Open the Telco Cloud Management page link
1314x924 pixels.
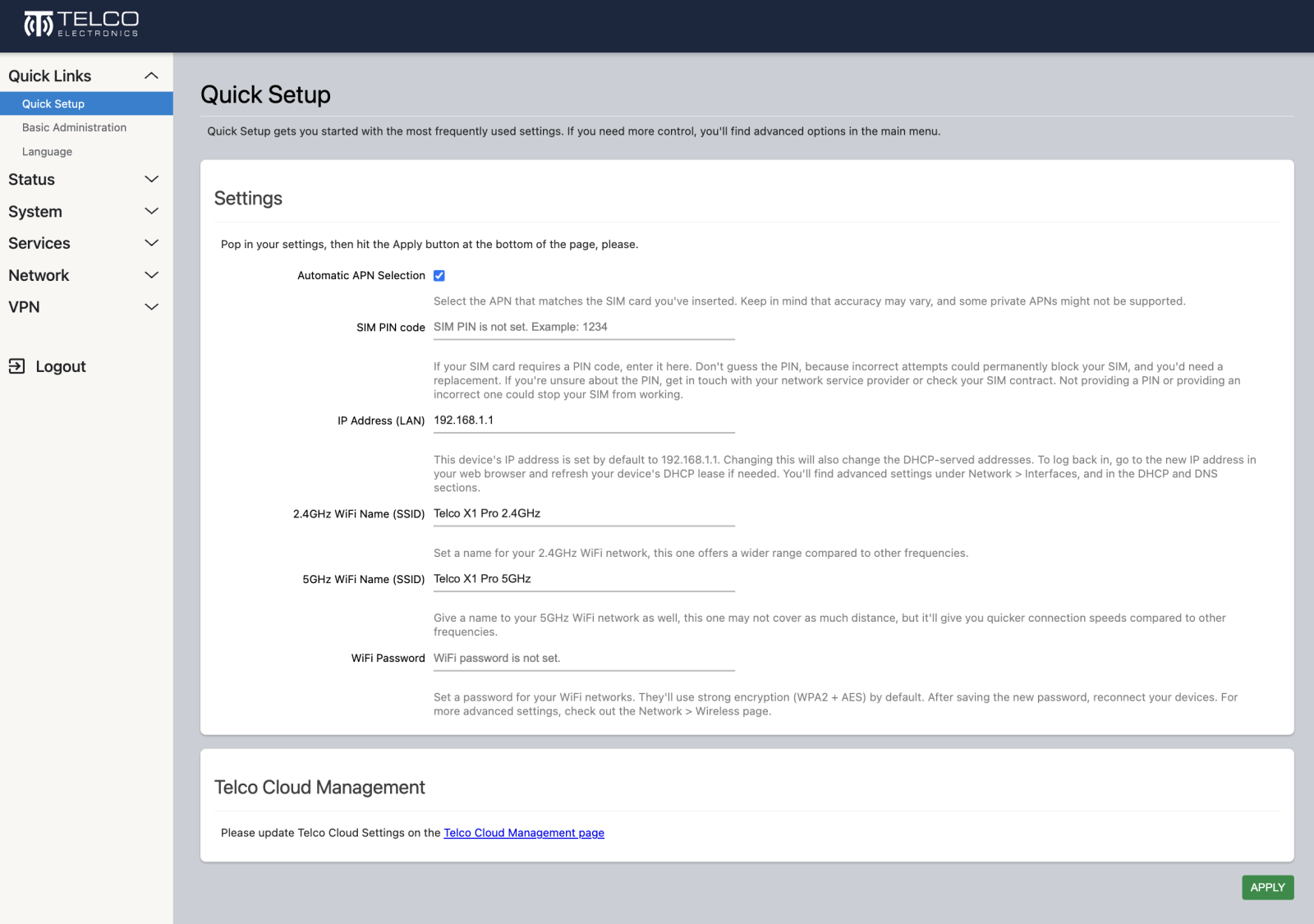pos(524,833)
